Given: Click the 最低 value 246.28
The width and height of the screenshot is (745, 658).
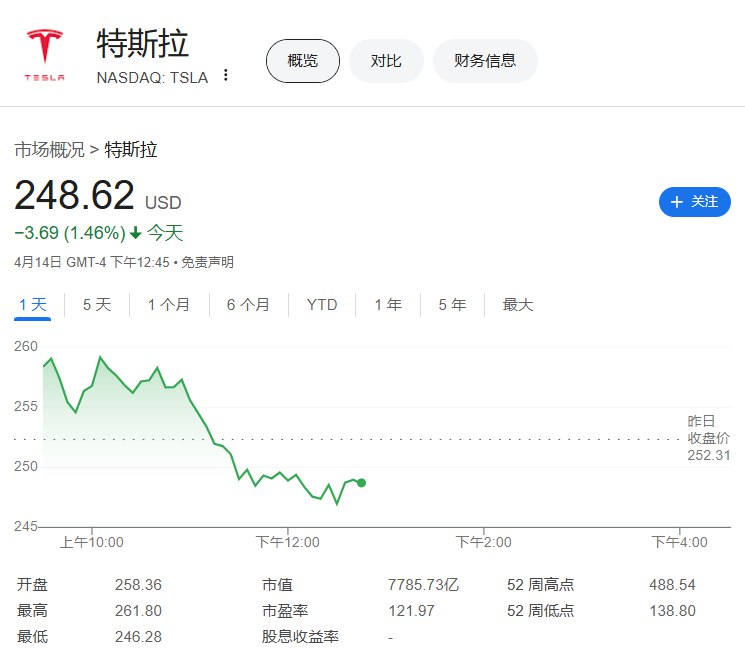Looking at the screenshot, I should pos(138,637).
